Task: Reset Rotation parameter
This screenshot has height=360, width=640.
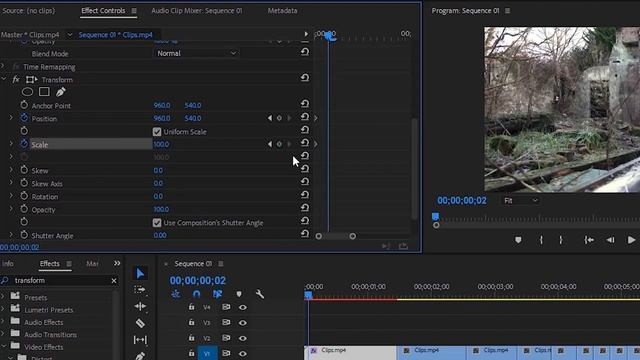Action: tap(304, 195)
